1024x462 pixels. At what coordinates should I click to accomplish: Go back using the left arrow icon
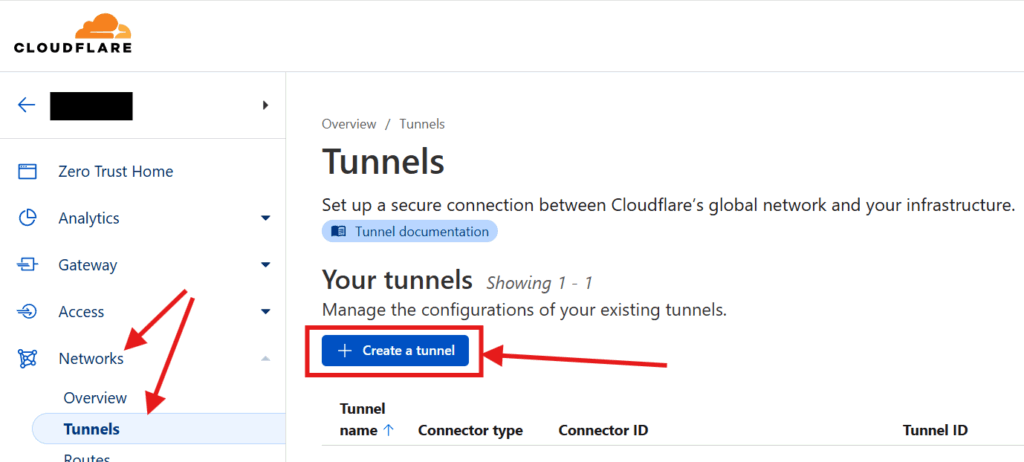(26, 105)
